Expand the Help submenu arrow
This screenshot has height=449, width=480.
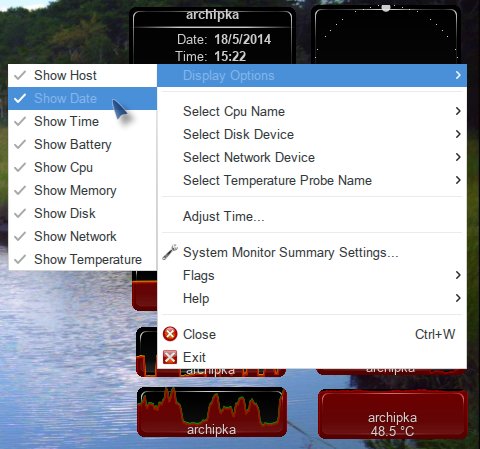[x=458, y=298]
